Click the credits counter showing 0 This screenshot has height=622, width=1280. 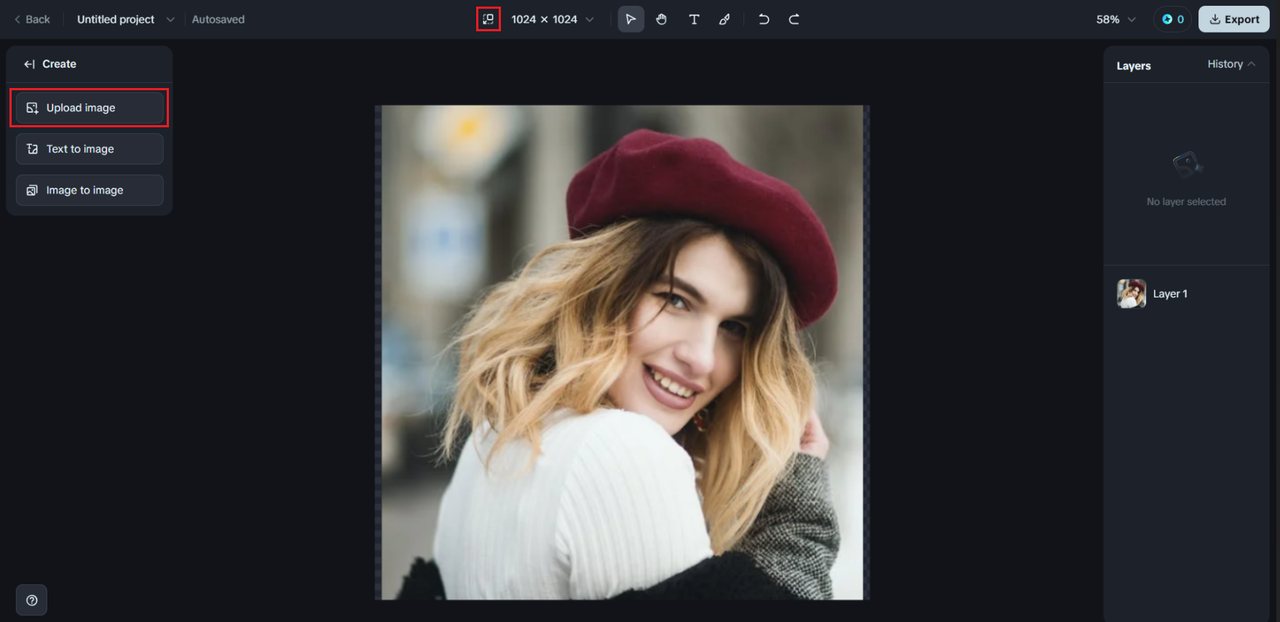1173,19
